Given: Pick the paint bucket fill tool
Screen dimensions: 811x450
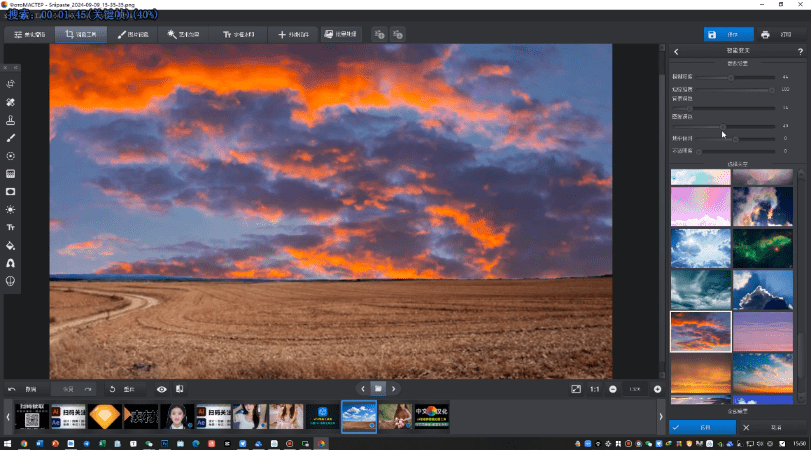Looking at the screenshot, I should [x=10, y=245].
